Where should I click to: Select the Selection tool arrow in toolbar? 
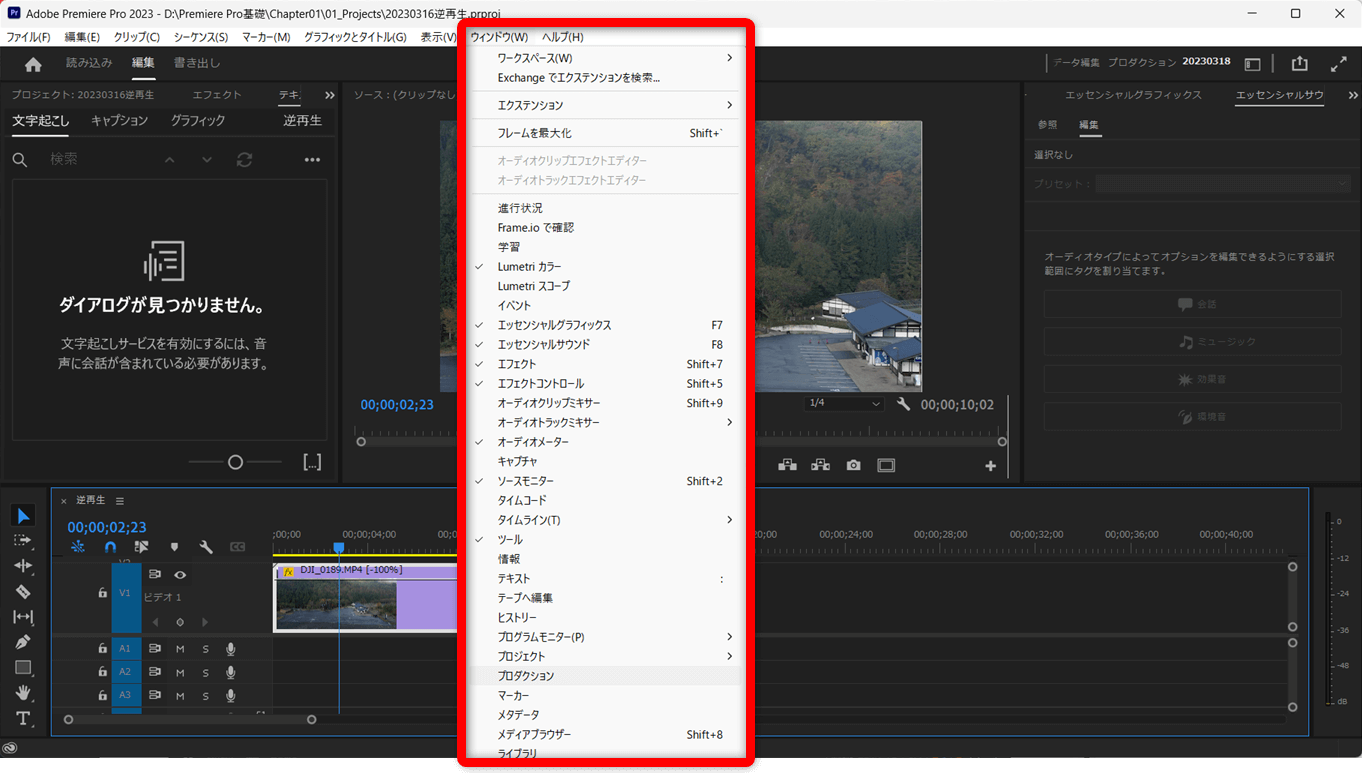tap(23, 515)
